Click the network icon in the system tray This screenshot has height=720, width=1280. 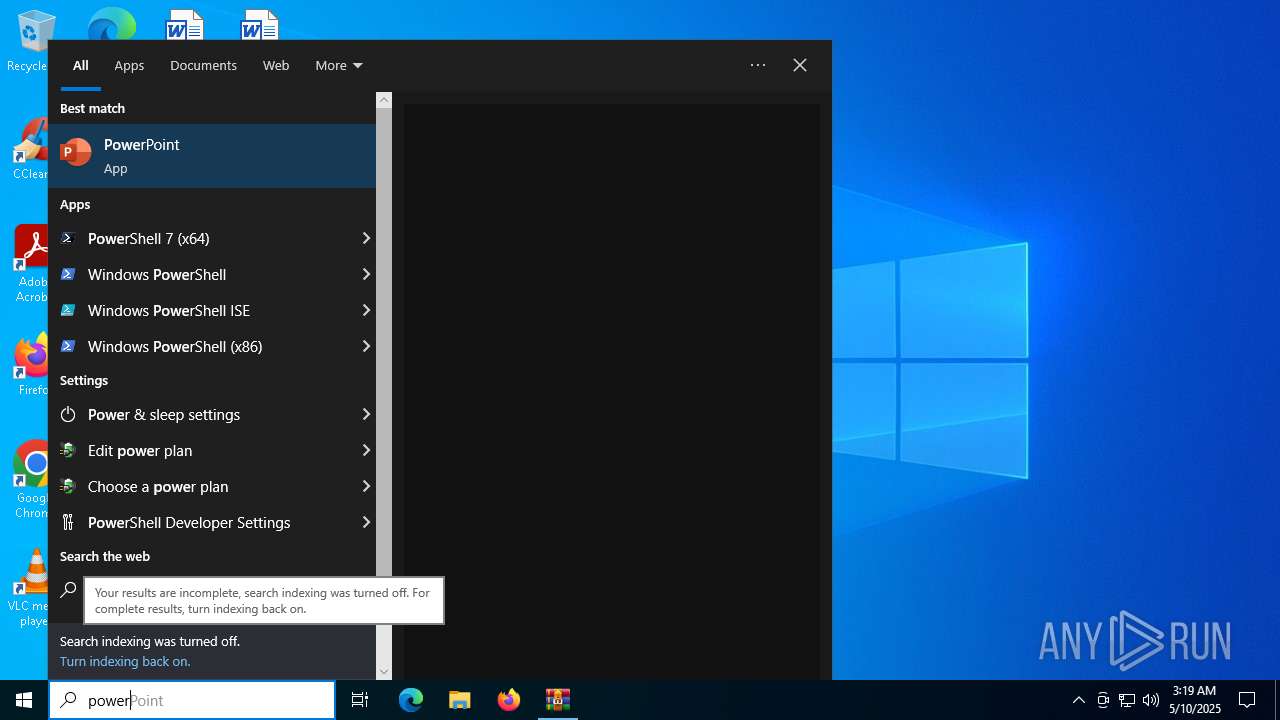click(x=1127, y=700)
